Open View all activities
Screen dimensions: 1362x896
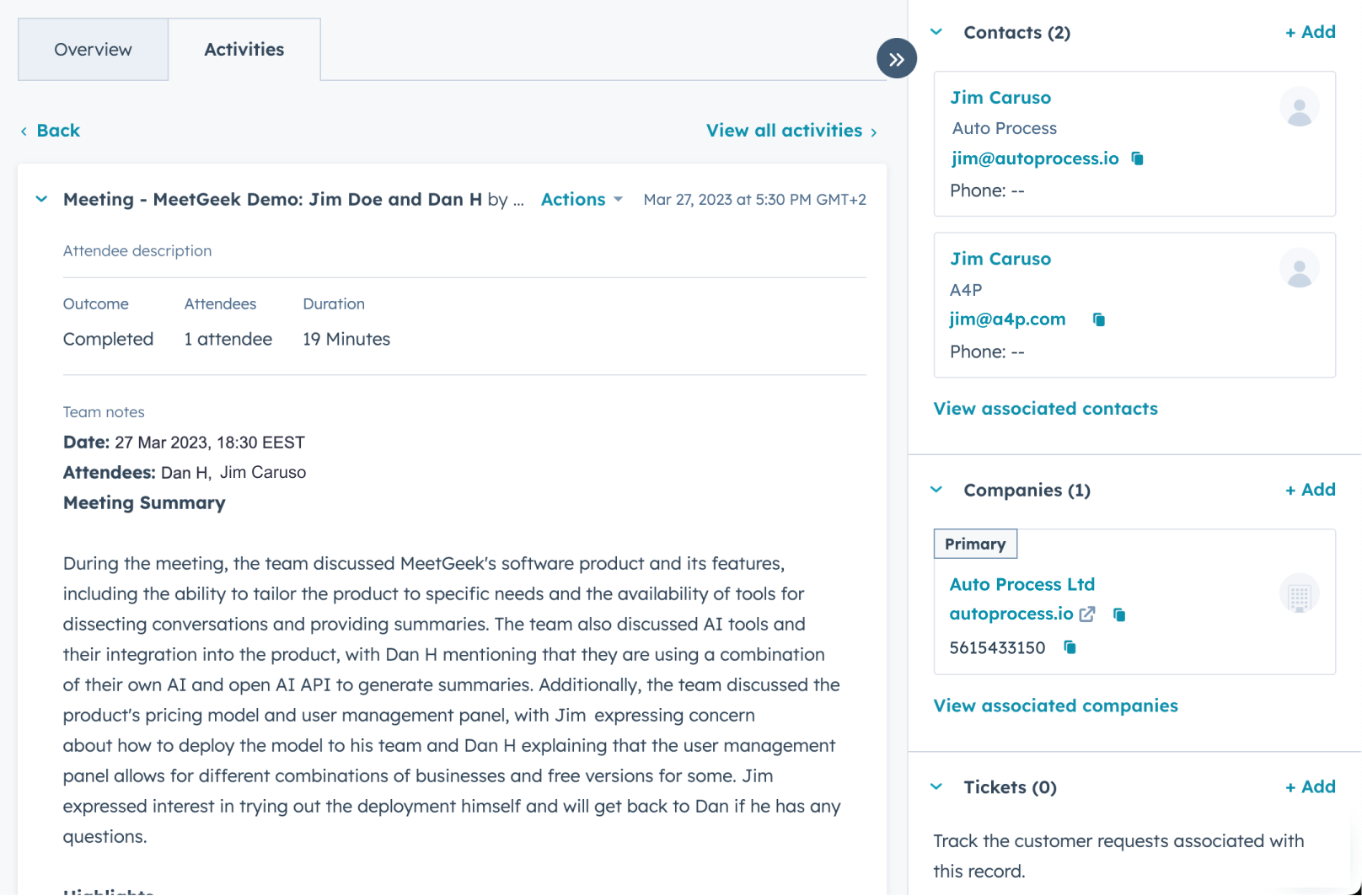pos(783,130)
